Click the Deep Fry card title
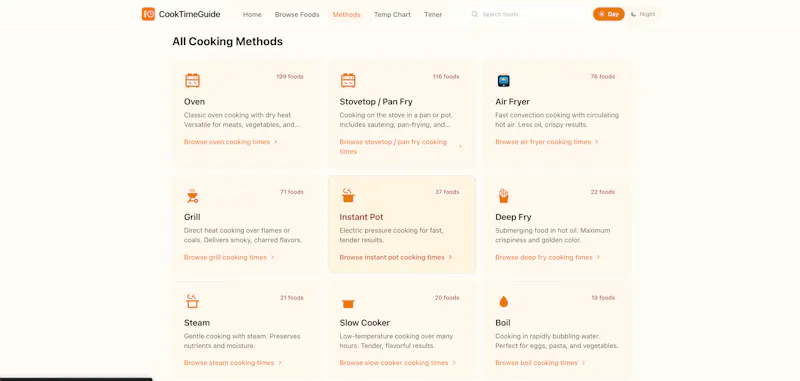 (x=513, y=217)
